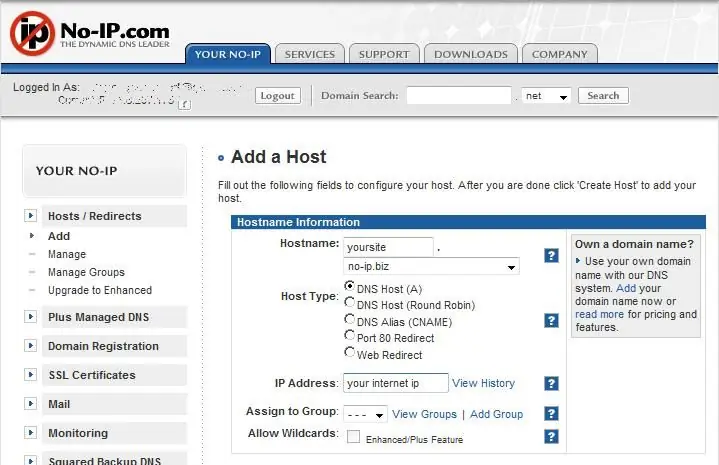Switch to the DOWNLOADS tab
The image size is (719, 465).
coord(471,54)
